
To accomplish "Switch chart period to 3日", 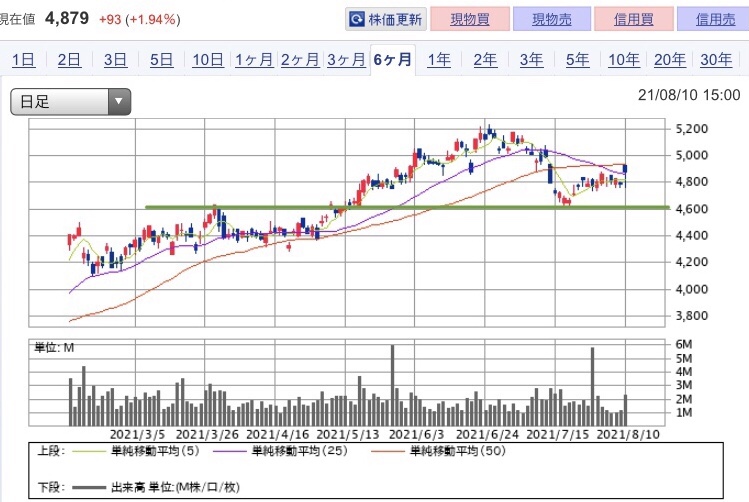I will (x=115, y=60).
